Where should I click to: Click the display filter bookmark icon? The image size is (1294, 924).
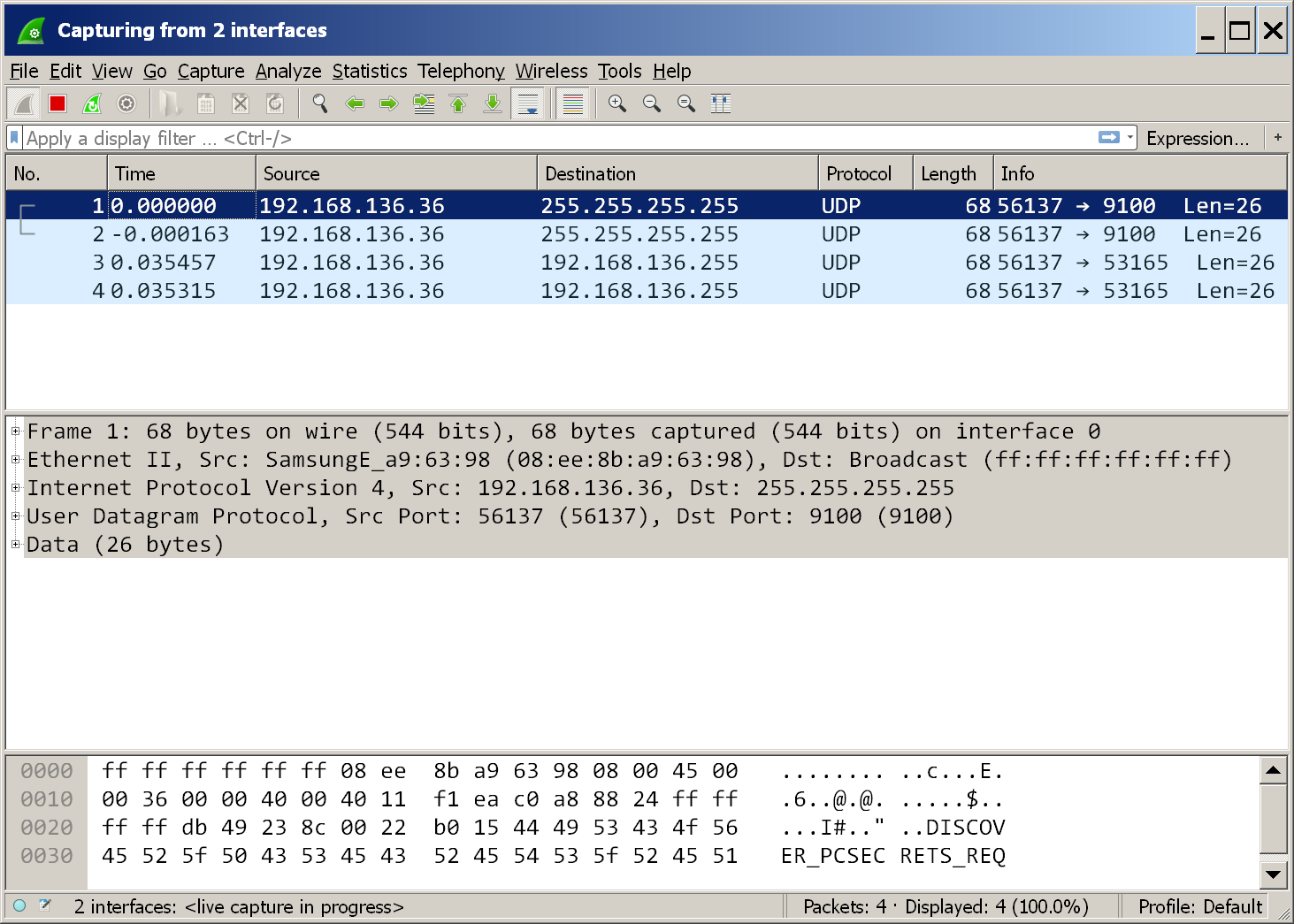point(14,138)
